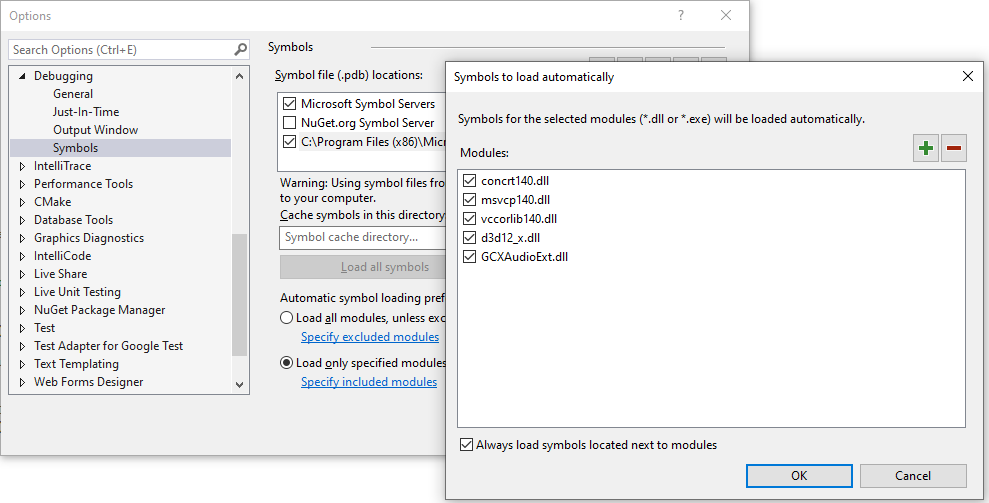Screen dimensions: 989x503
Task: Close the Symbols to load automatically dialog
Action: coord(968,76)
